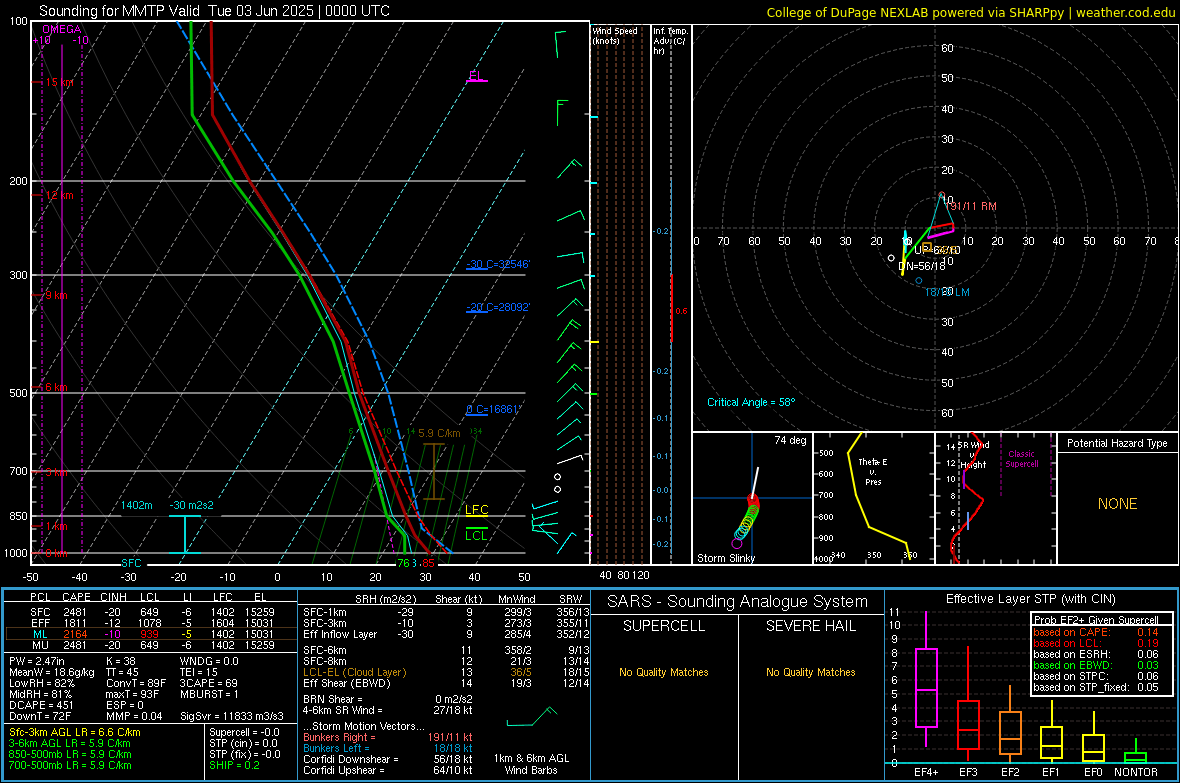1180x783 pixels.
Task: Click the -30 C=32546' height label
Action: (497, 264)
